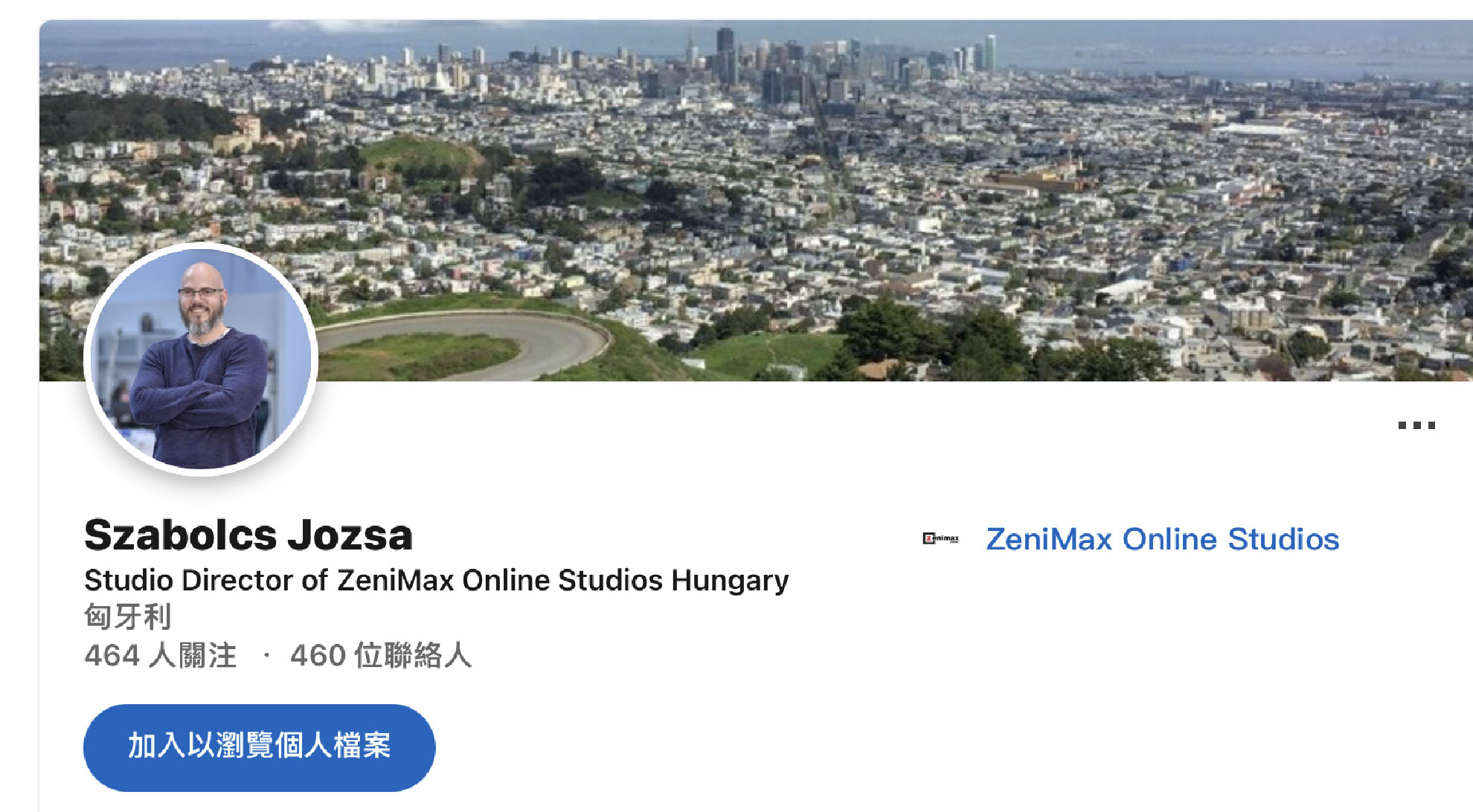
Task: View Szabolcs Jozsa's circular profile photo
Action: [x=201, y=358]
